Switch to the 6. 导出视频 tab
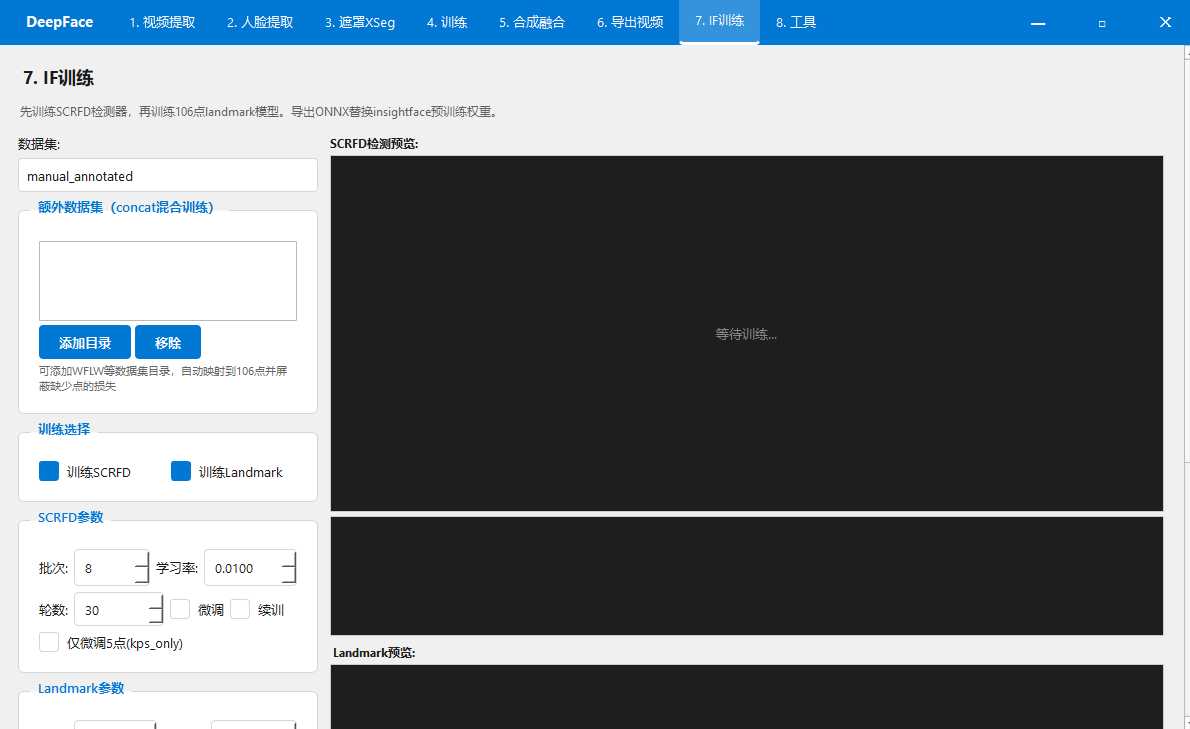The width and height of the screenshot is (1190, 729). point(630,22)
